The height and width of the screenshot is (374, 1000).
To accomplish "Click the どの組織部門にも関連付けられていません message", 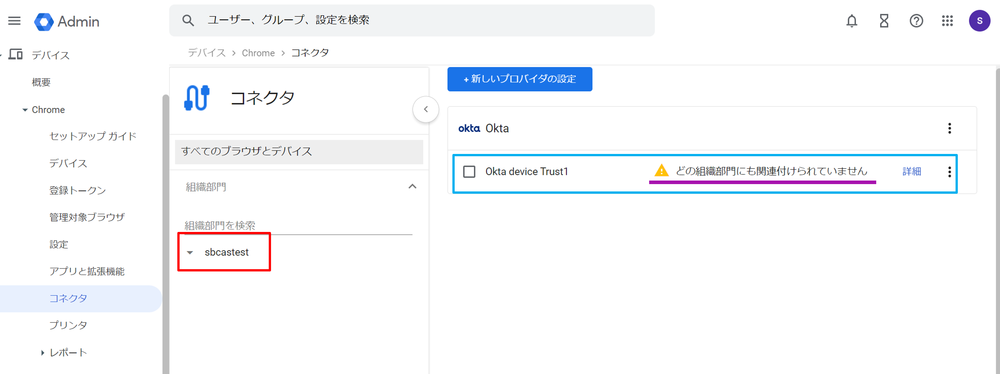I will (772, 171).
